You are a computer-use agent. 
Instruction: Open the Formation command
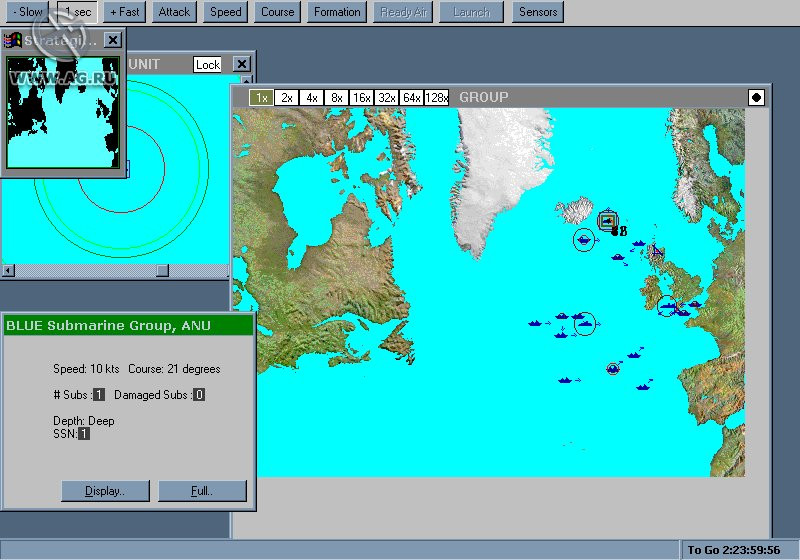(337, 12)
